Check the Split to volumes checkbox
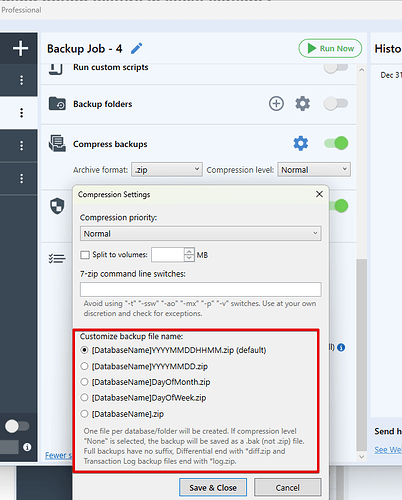 tap(85, 255)
